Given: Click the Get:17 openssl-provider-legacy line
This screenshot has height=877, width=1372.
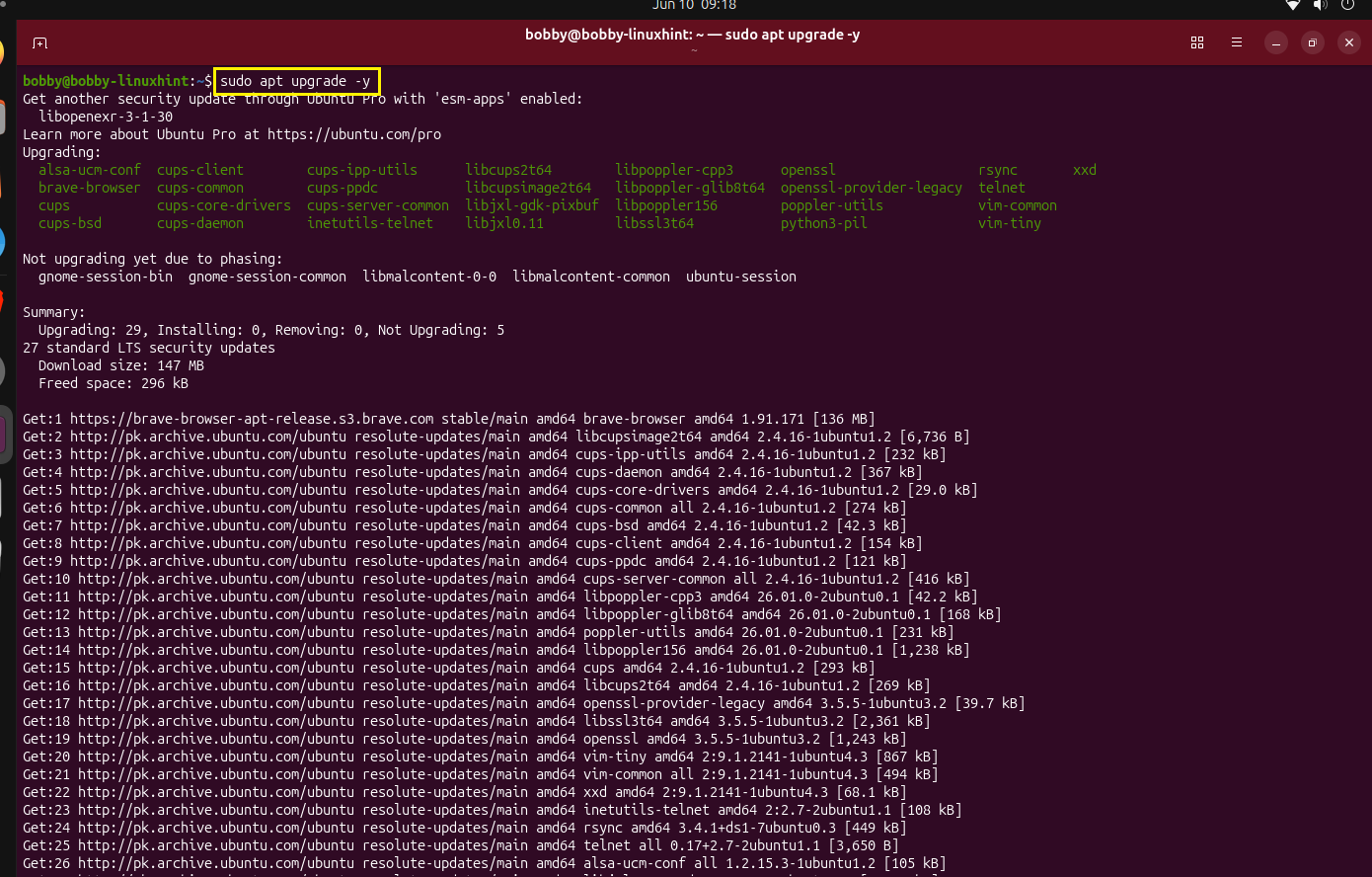Looking at the screenshot, I should point(524,703).
